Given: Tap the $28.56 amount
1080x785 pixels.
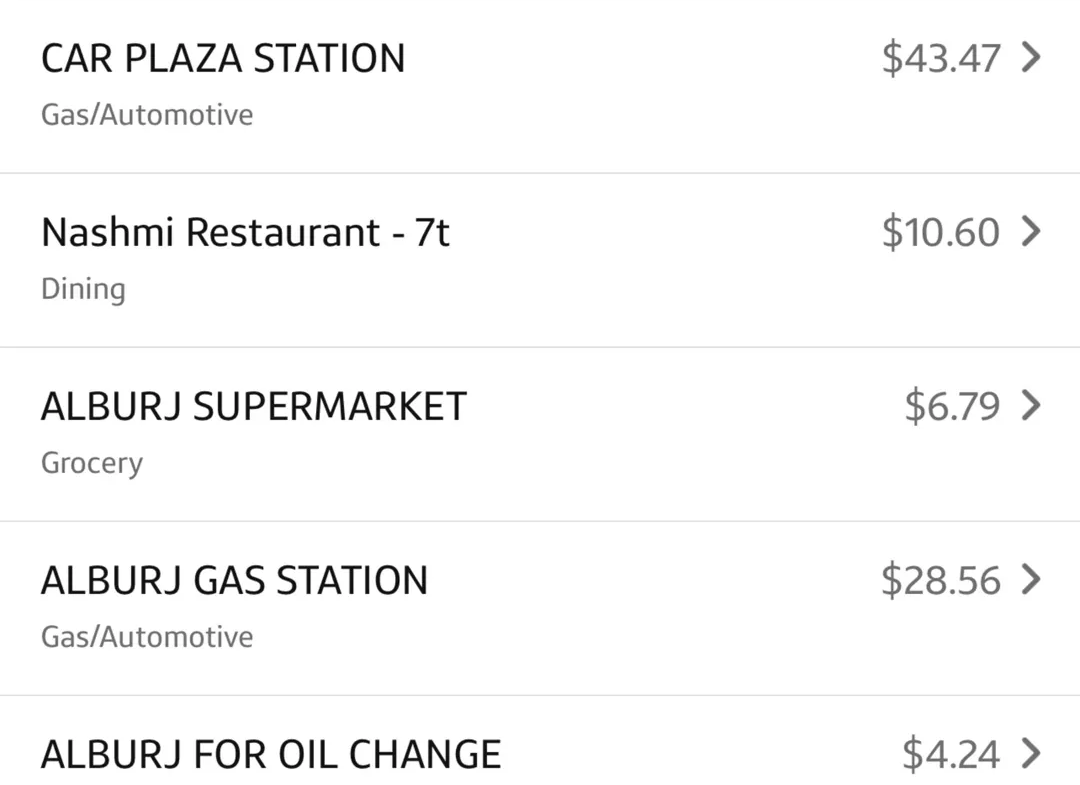Looking at the screenshot, I should click(x=941, y=580).
